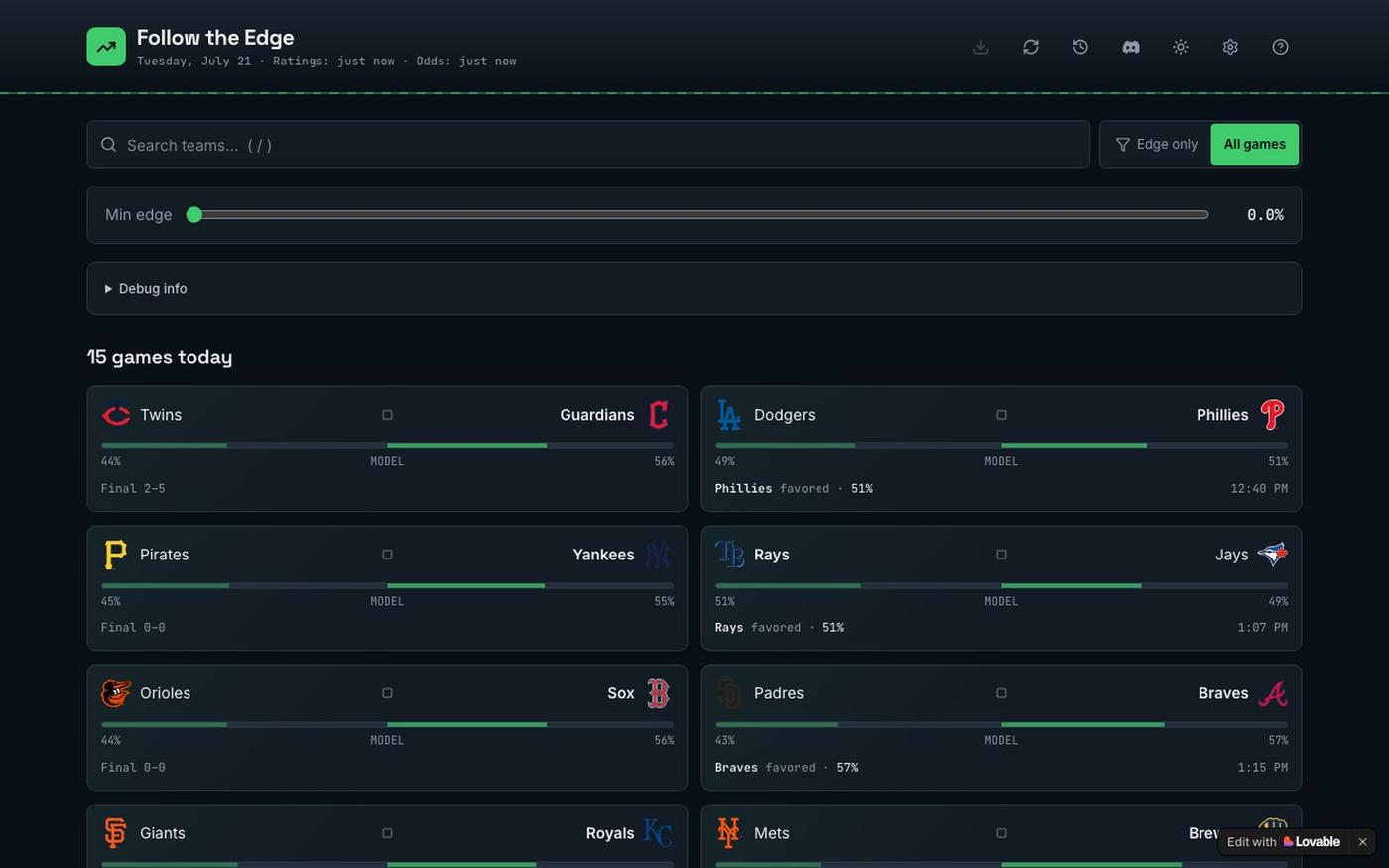Click the Twins team logo
This screenshot has height=868, width=1389.
pyautogui.click(x=116, y=415)
